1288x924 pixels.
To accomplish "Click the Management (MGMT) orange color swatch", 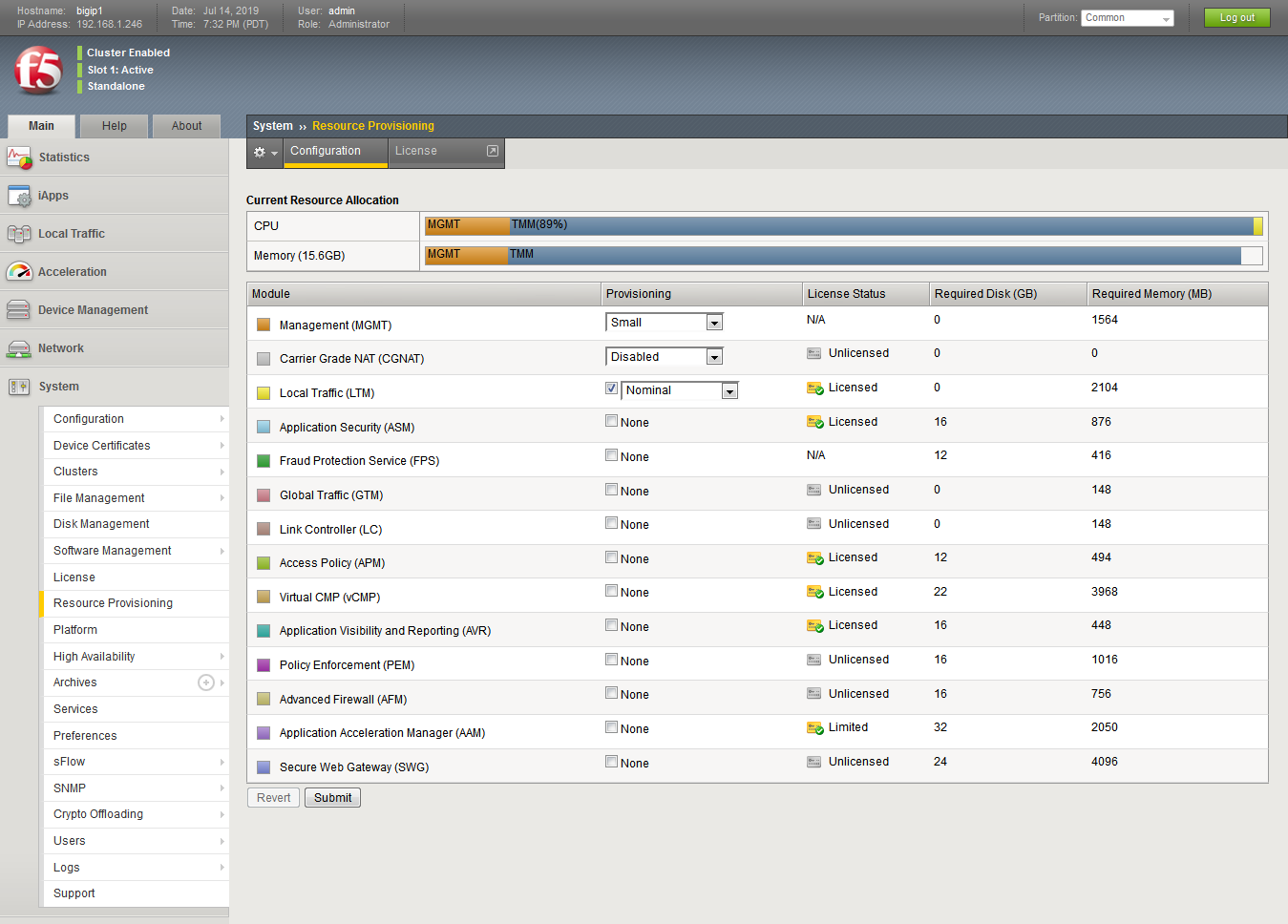I will (264, 325).
